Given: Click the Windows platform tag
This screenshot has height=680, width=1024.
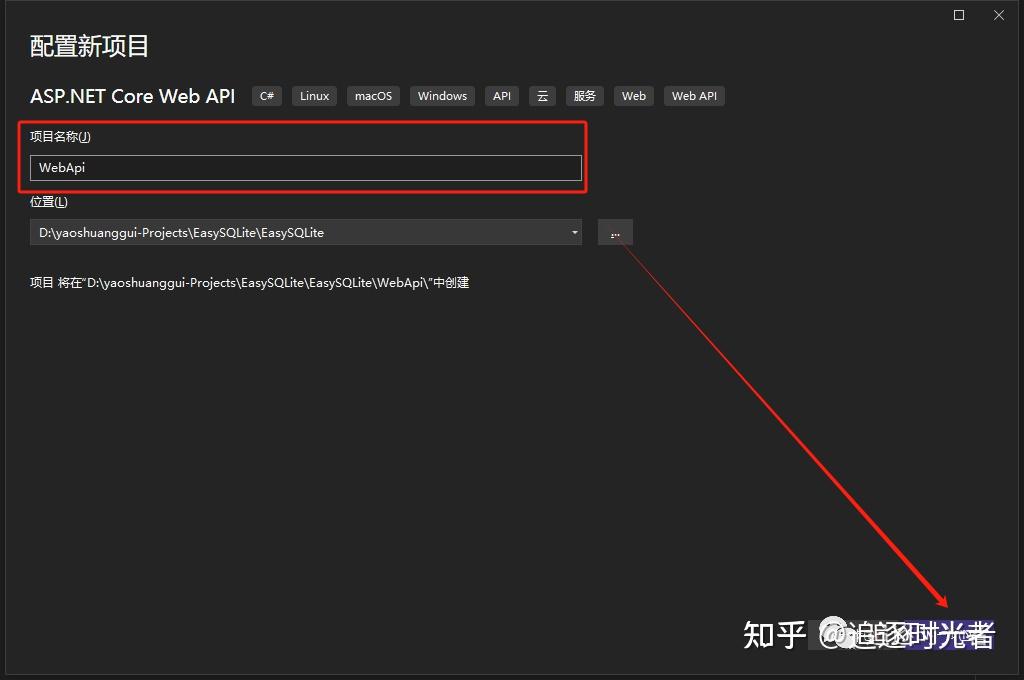Looking at the screenshot, I should pyautogui.click(x=441, y=95).
